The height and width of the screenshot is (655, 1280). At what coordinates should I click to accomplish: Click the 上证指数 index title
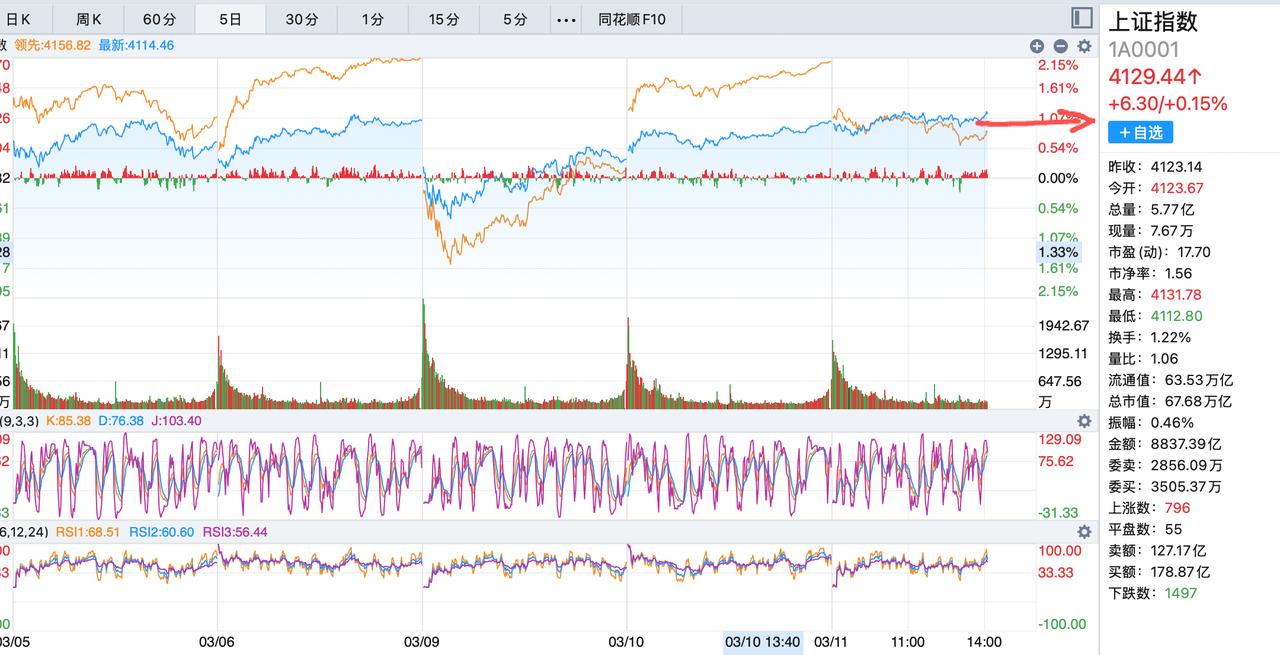(x=1152, y=22)
